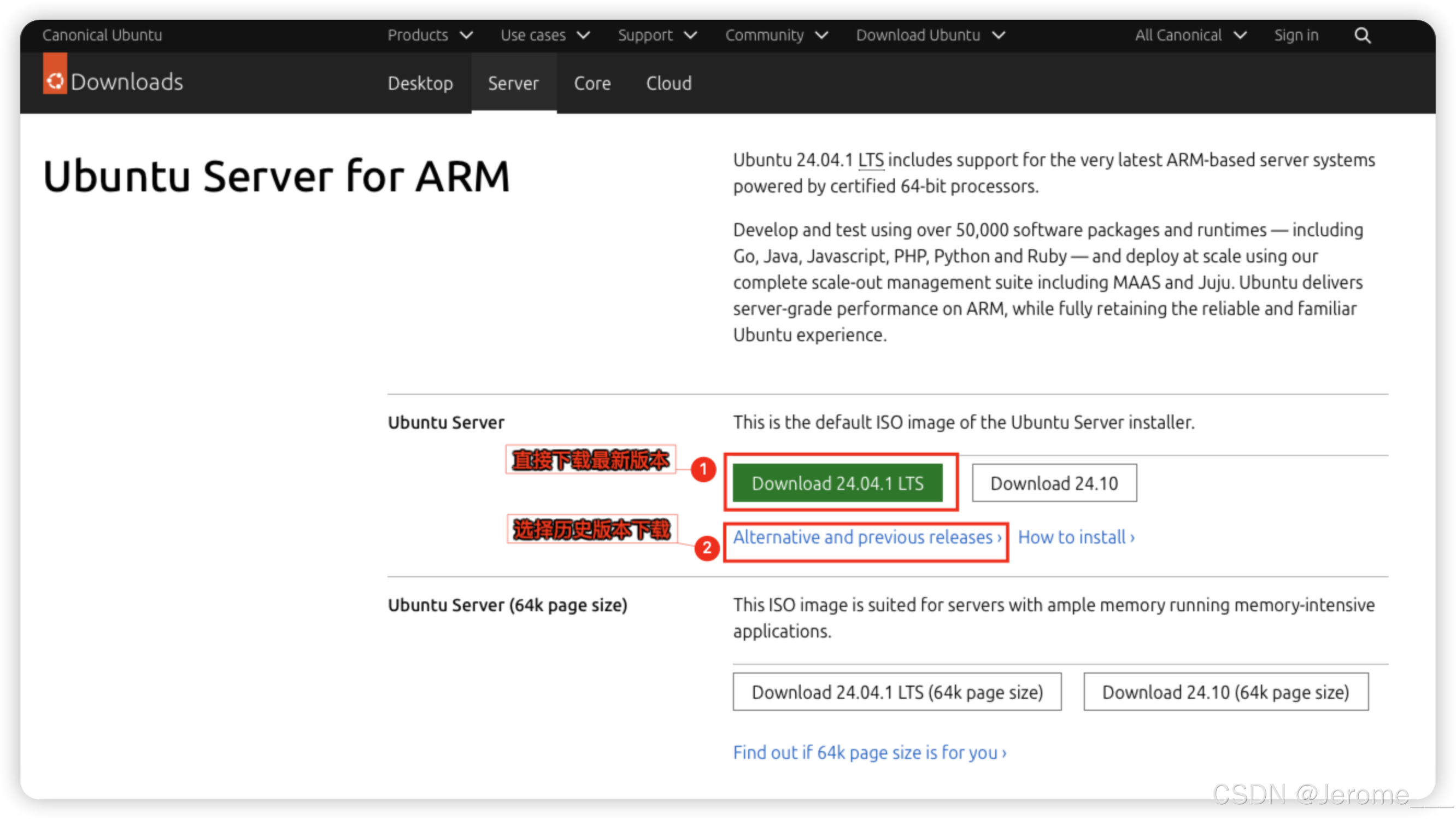Image resolution: width=1456 pixels, height=819 pixels.
Task: Open Alternative and previous releases link
Action: pos(866,537)
